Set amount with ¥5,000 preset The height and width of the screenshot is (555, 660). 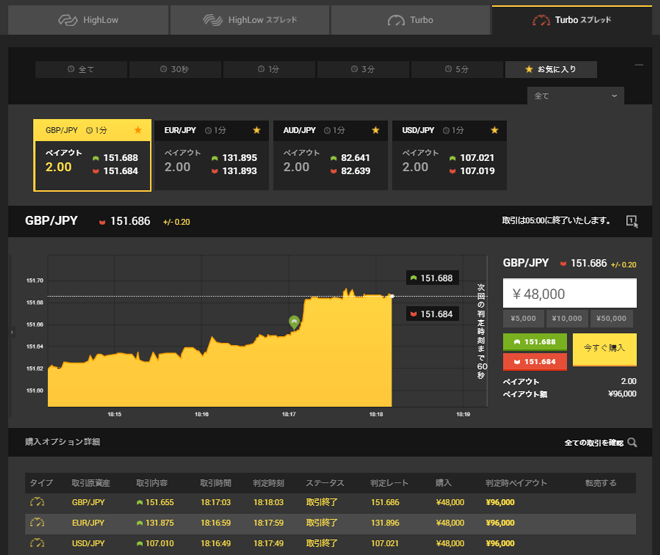[523, 319]
